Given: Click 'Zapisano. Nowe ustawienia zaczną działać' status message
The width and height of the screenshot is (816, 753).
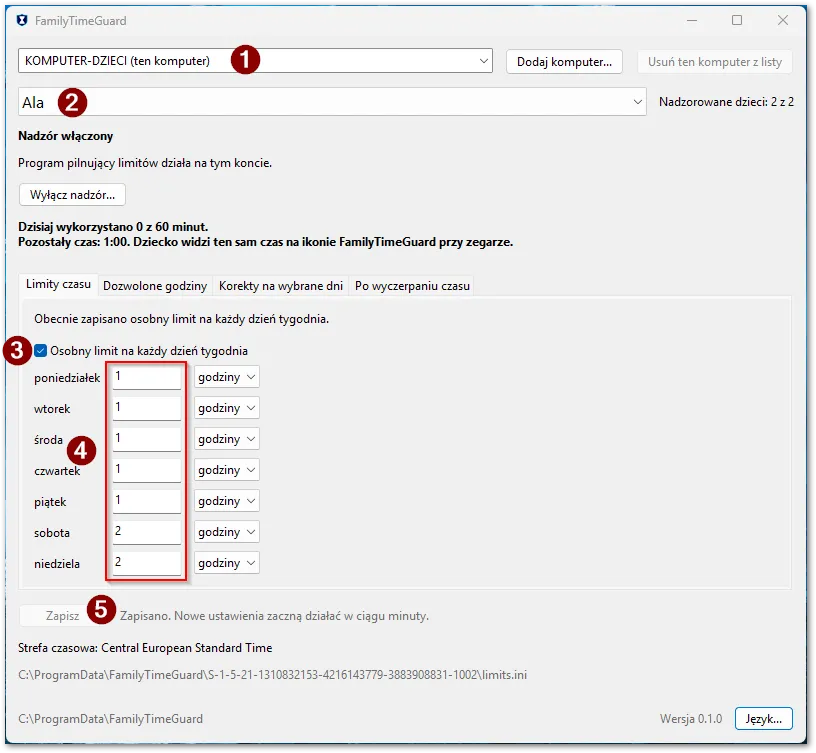Looking at the screenshot, I should (274, 616).
